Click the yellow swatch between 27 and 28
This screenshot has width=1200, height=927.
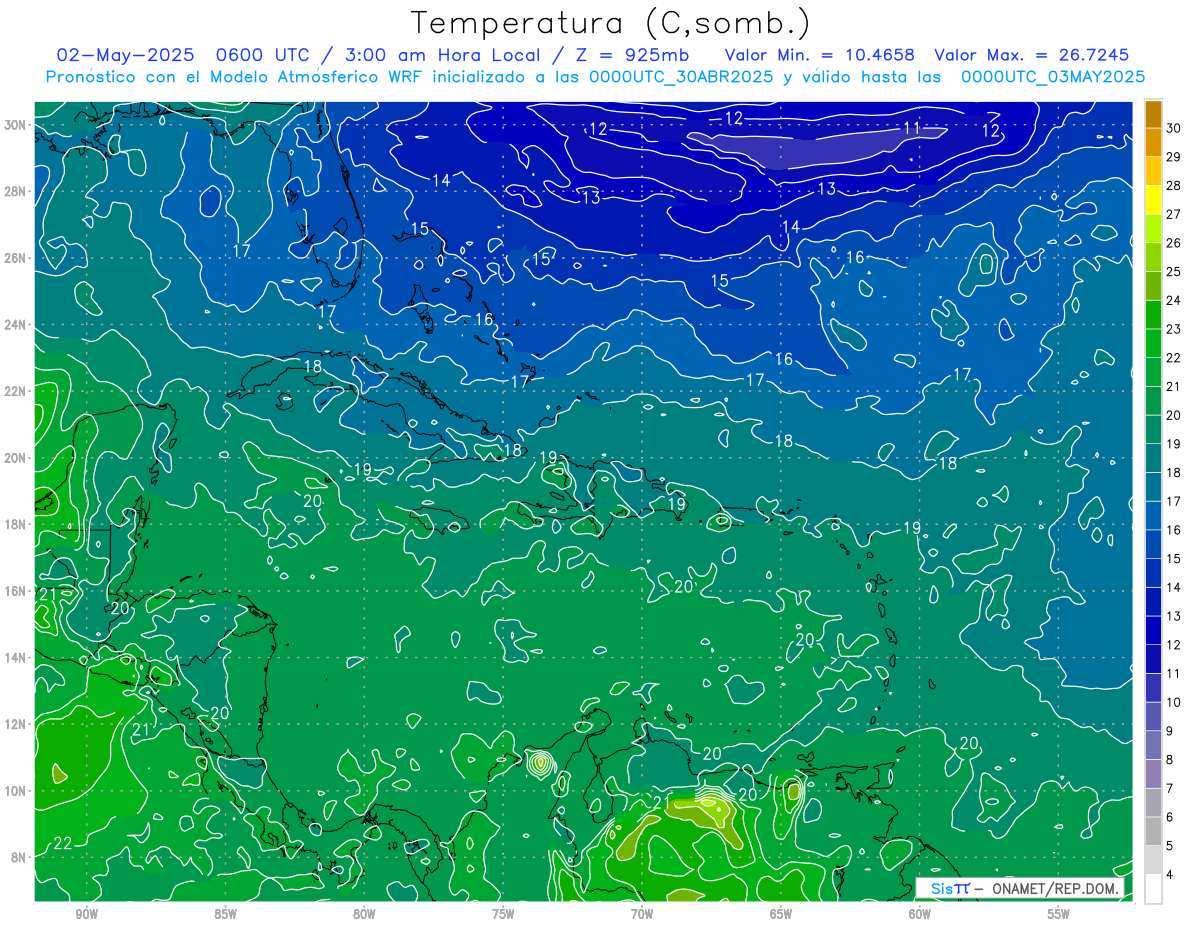pos(1153,200)
